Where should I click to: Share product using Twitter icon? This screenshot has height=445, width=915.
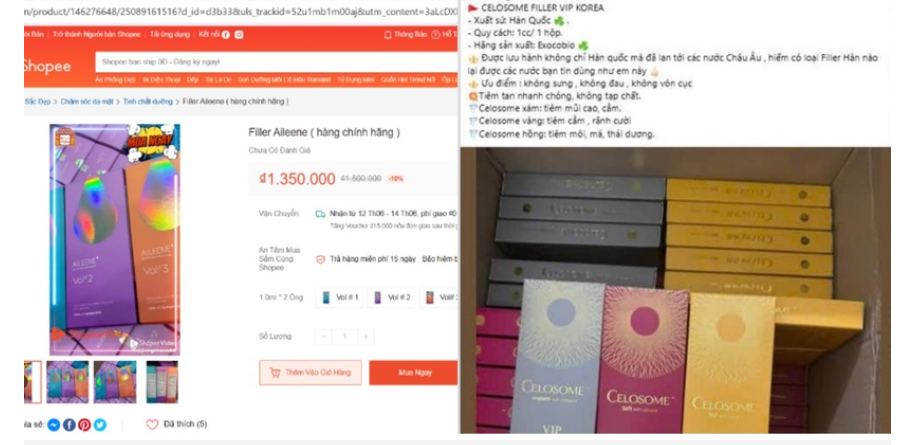pyautogui.click(x=100, y=425)
